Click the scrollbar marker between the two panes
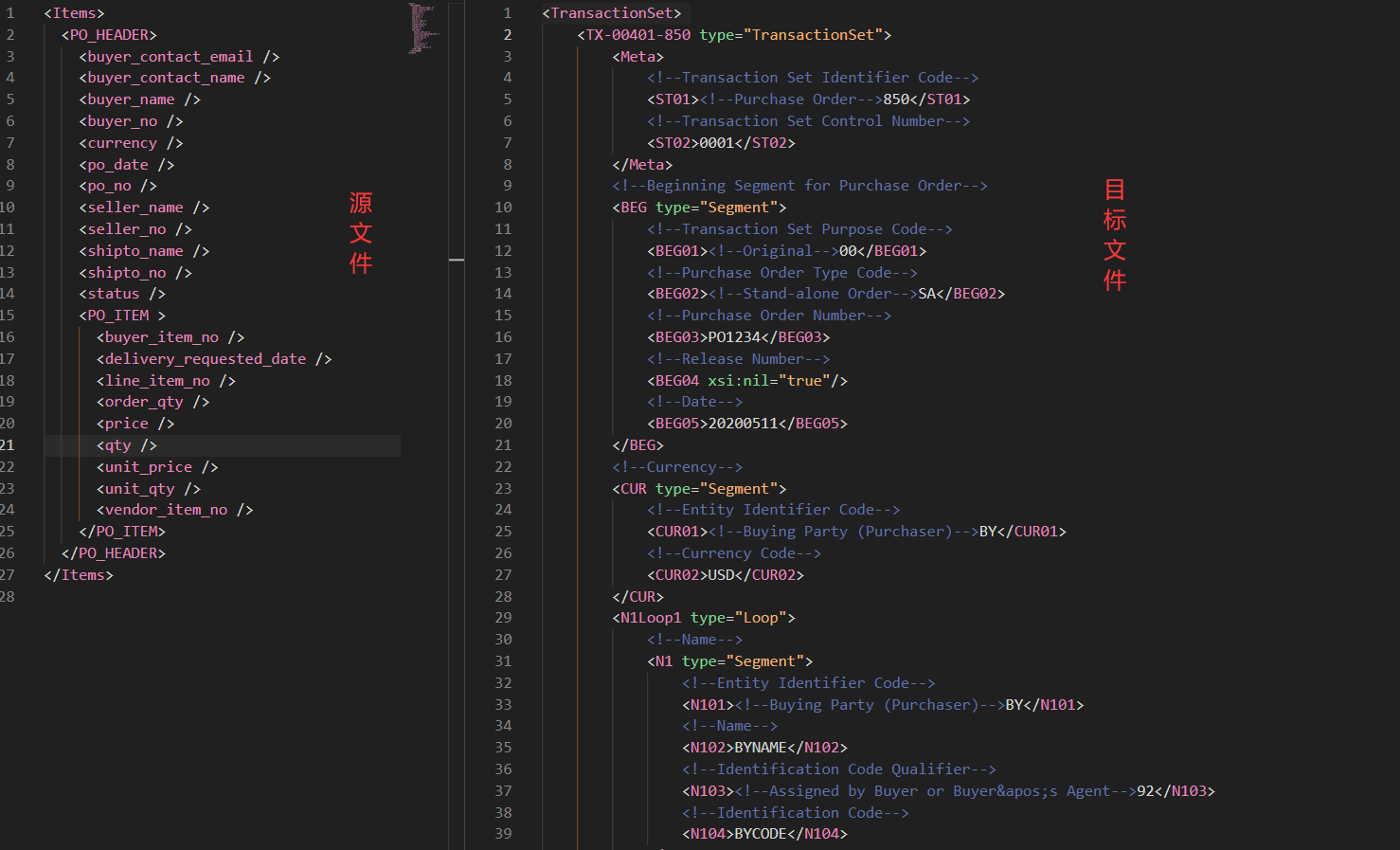 pos(457,259)
